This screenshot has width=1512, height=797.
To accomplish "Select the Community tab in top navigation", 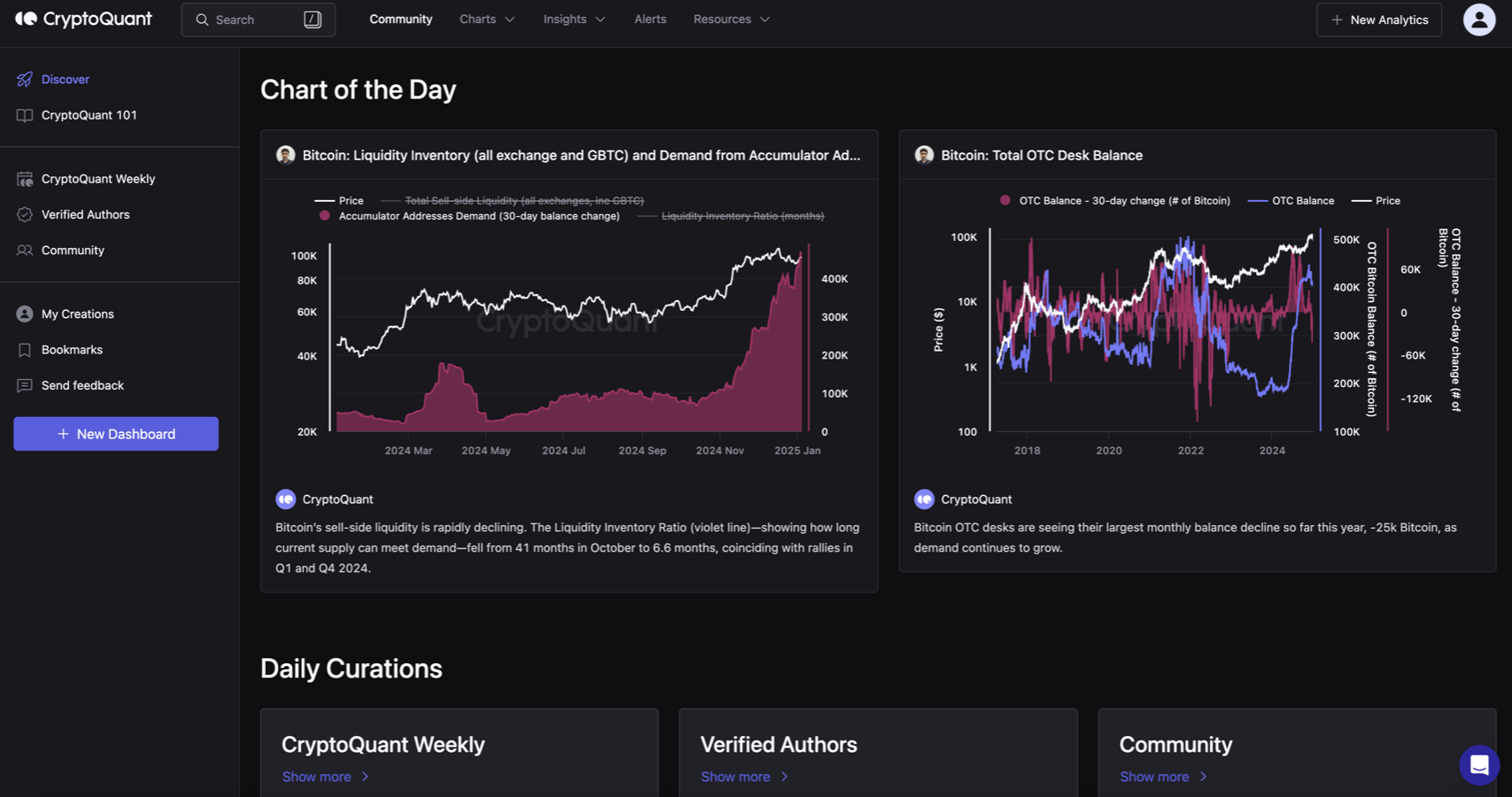I will click(400, 19).
